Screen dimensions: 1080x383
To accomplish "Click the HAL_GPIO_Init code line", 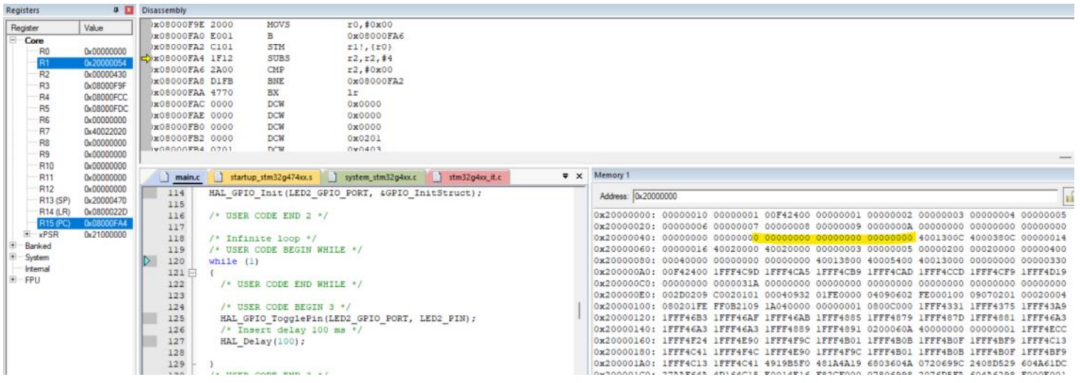I will tap(345, 194).
